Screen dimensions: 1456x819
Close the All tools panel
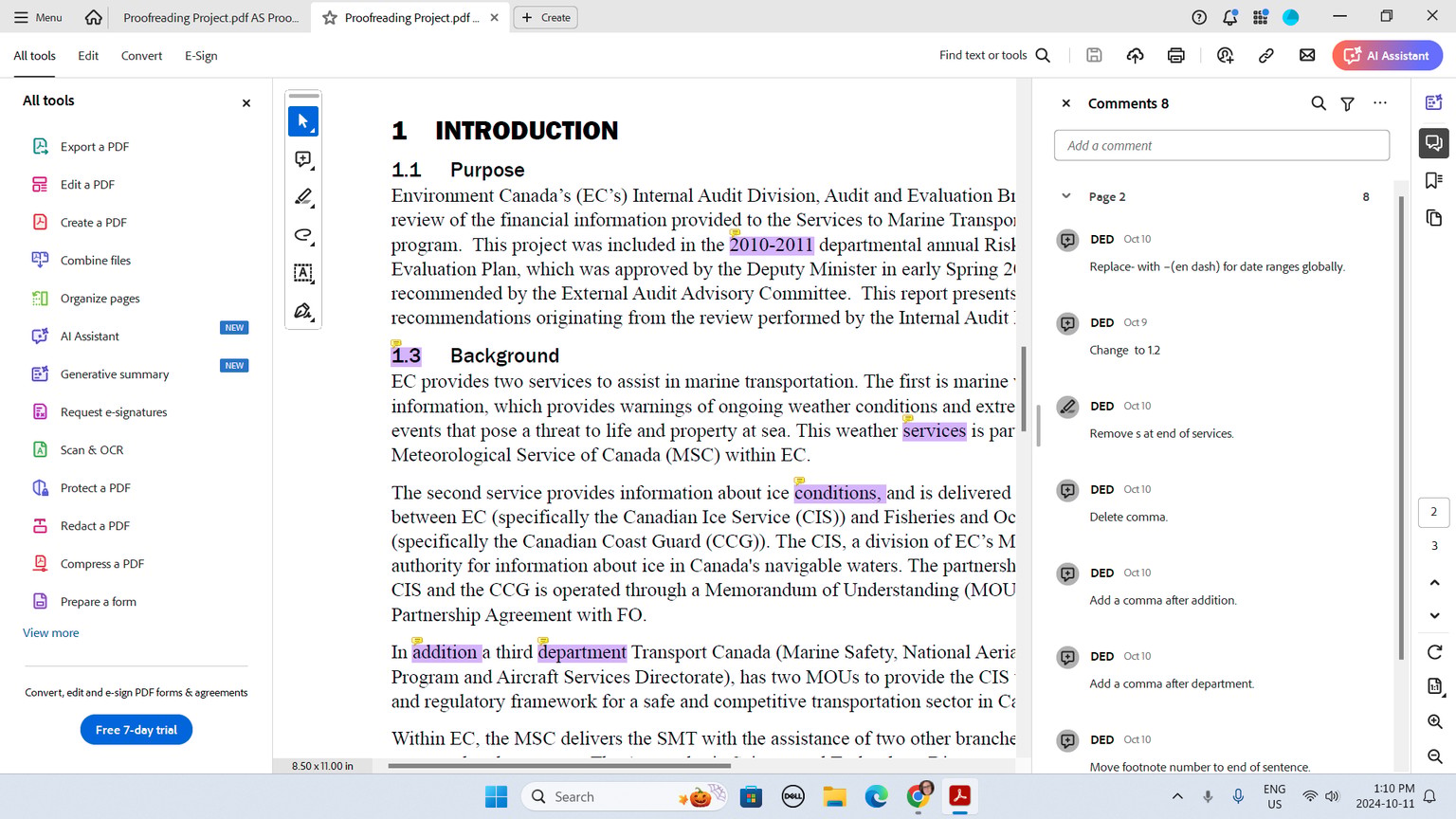point(246,103)
